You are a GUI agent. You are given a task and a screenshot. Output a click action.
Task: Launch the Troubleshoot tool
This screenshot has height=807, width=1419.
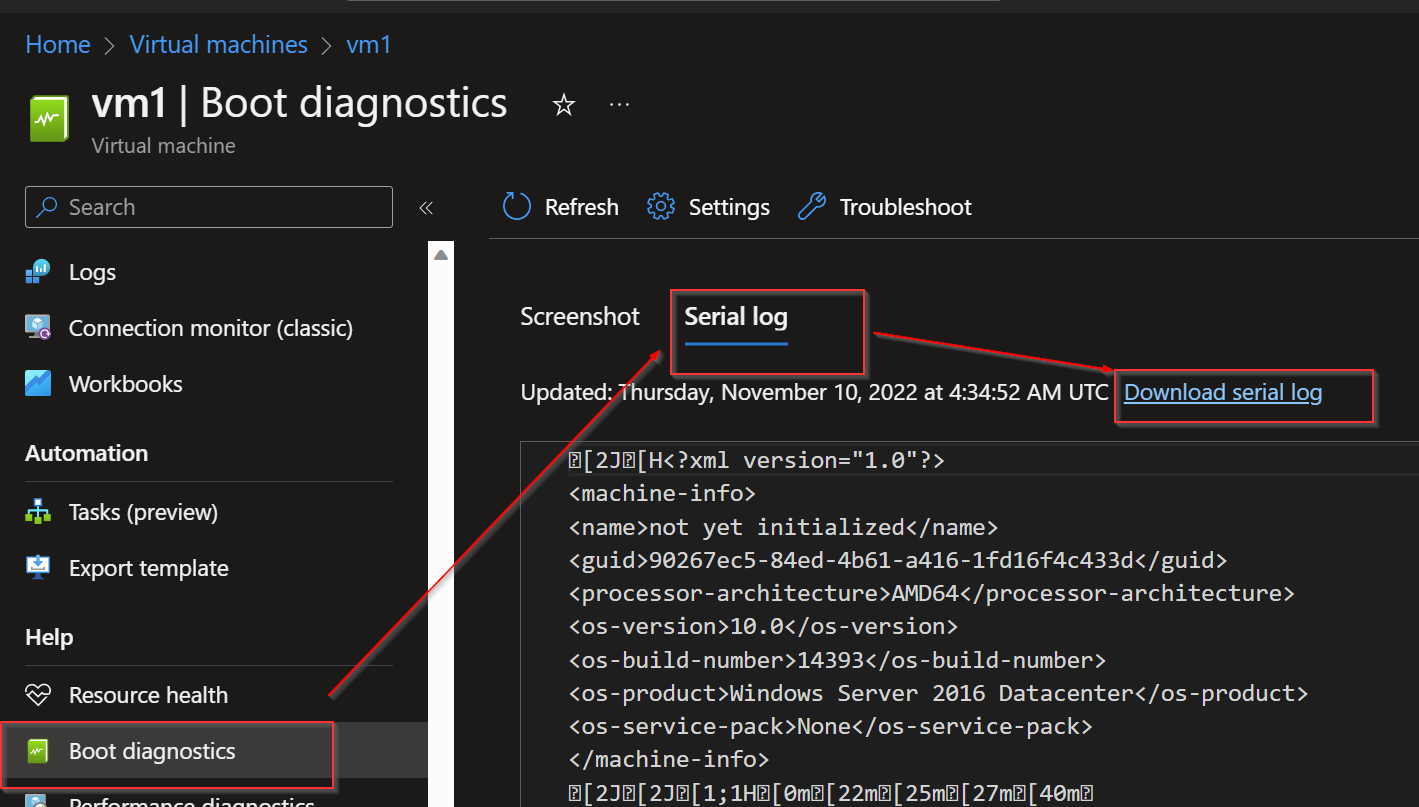tap(883, 207)
